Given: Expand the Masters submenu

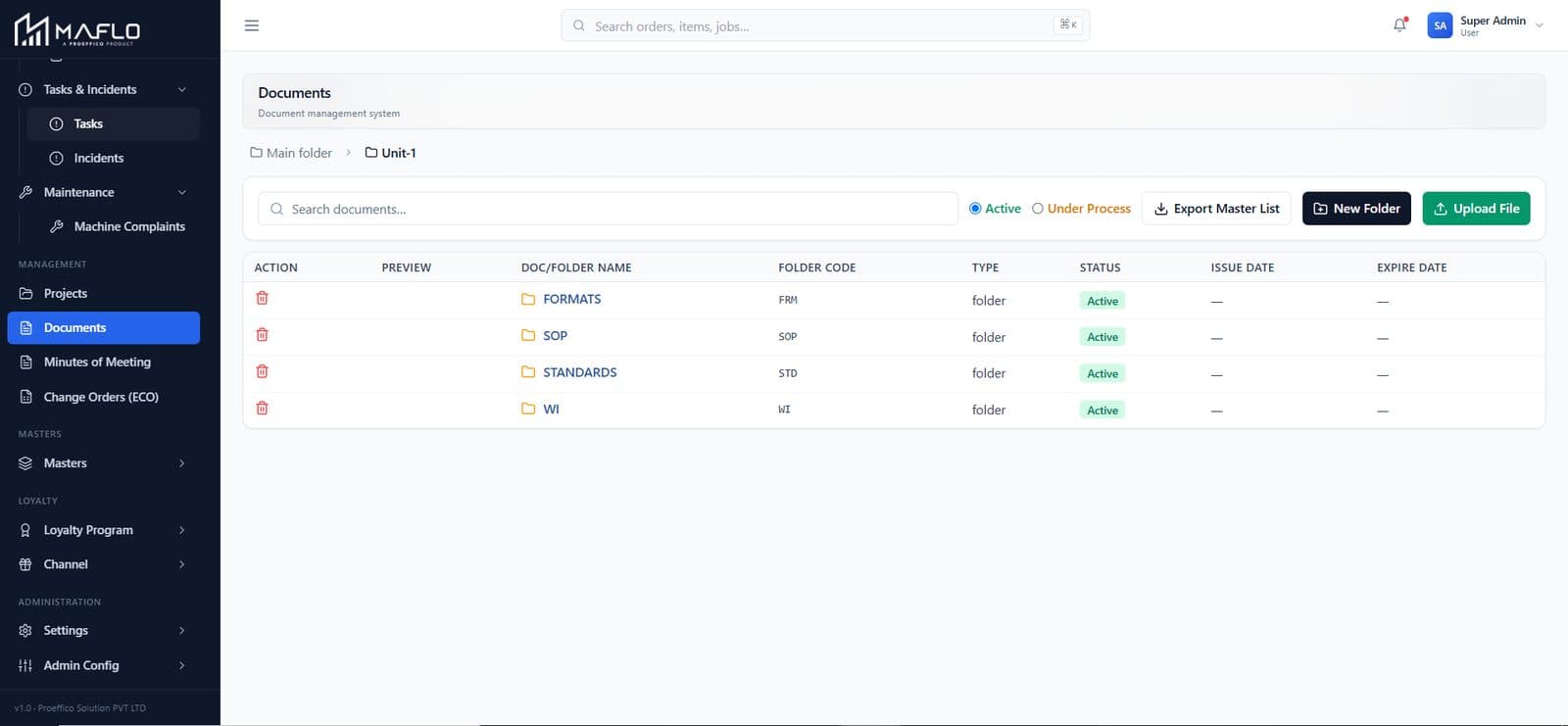Looking at the screenshot, I should (x=182, y=463).
